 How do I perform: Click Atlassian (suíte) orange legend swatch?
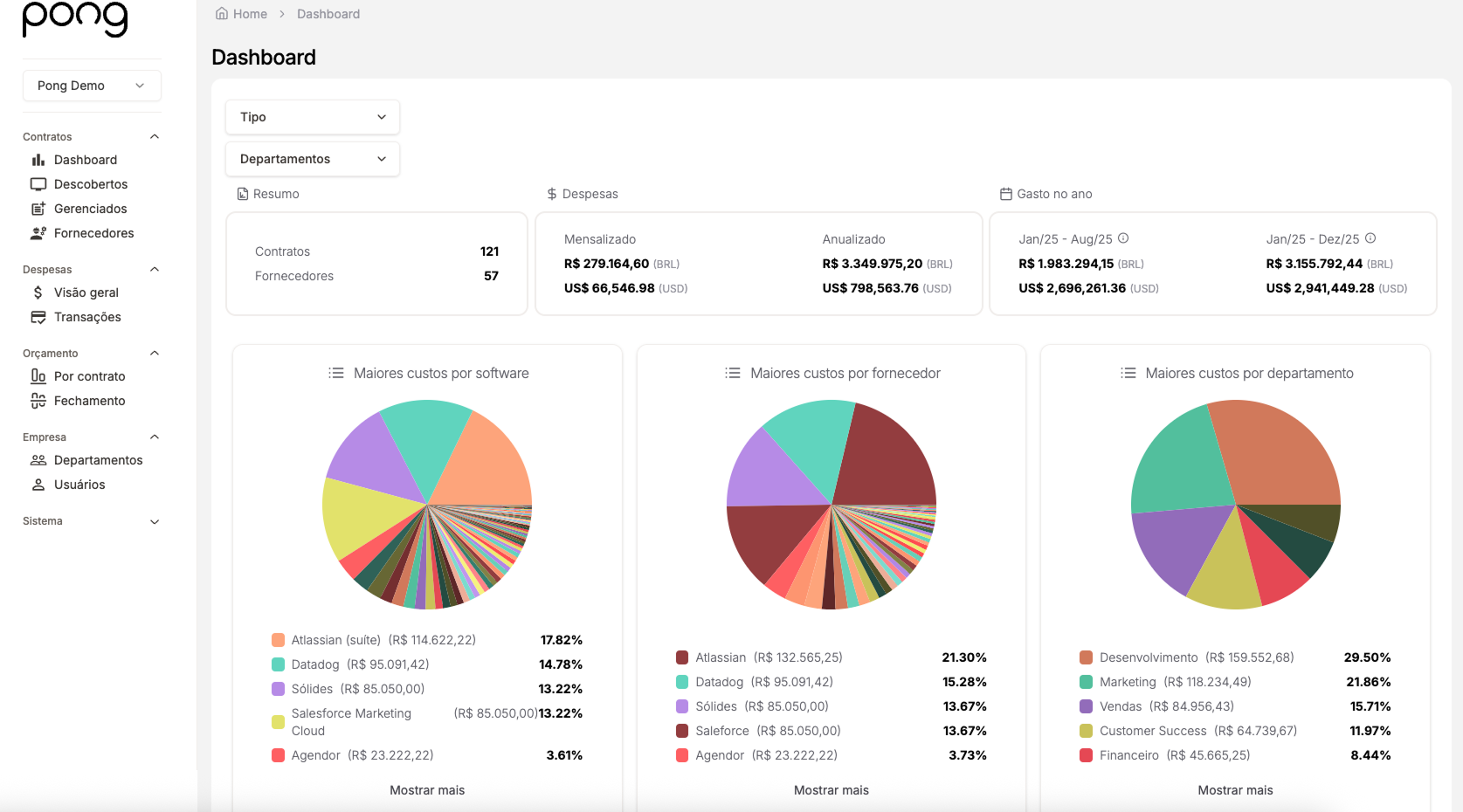pyautogui.click(x=278, y=640)
